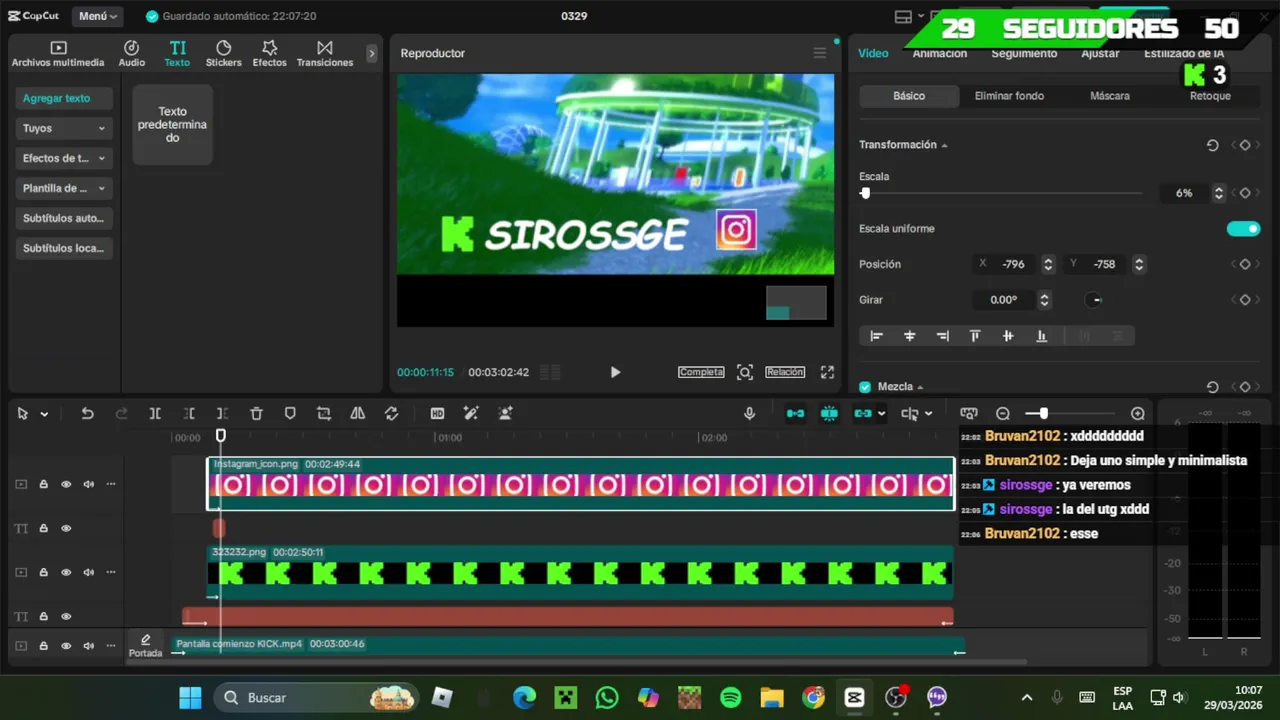Edit the Portada cover
Screen dimensions: 1280x720
coord(145,646)
